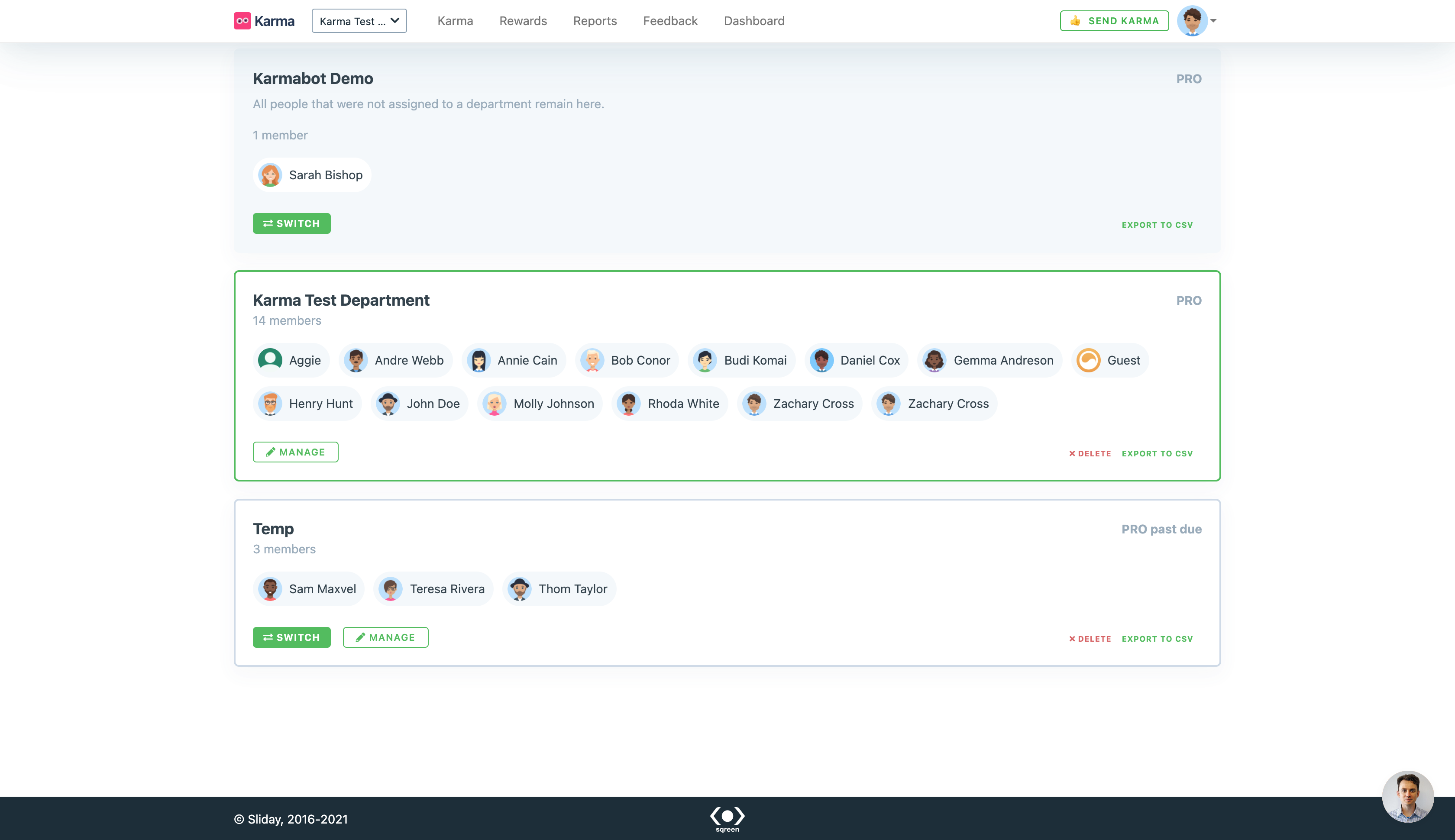Switch to the Karmabot Demo department
The width and height of the screenshot is (1455, 840).
click(291, 223)
